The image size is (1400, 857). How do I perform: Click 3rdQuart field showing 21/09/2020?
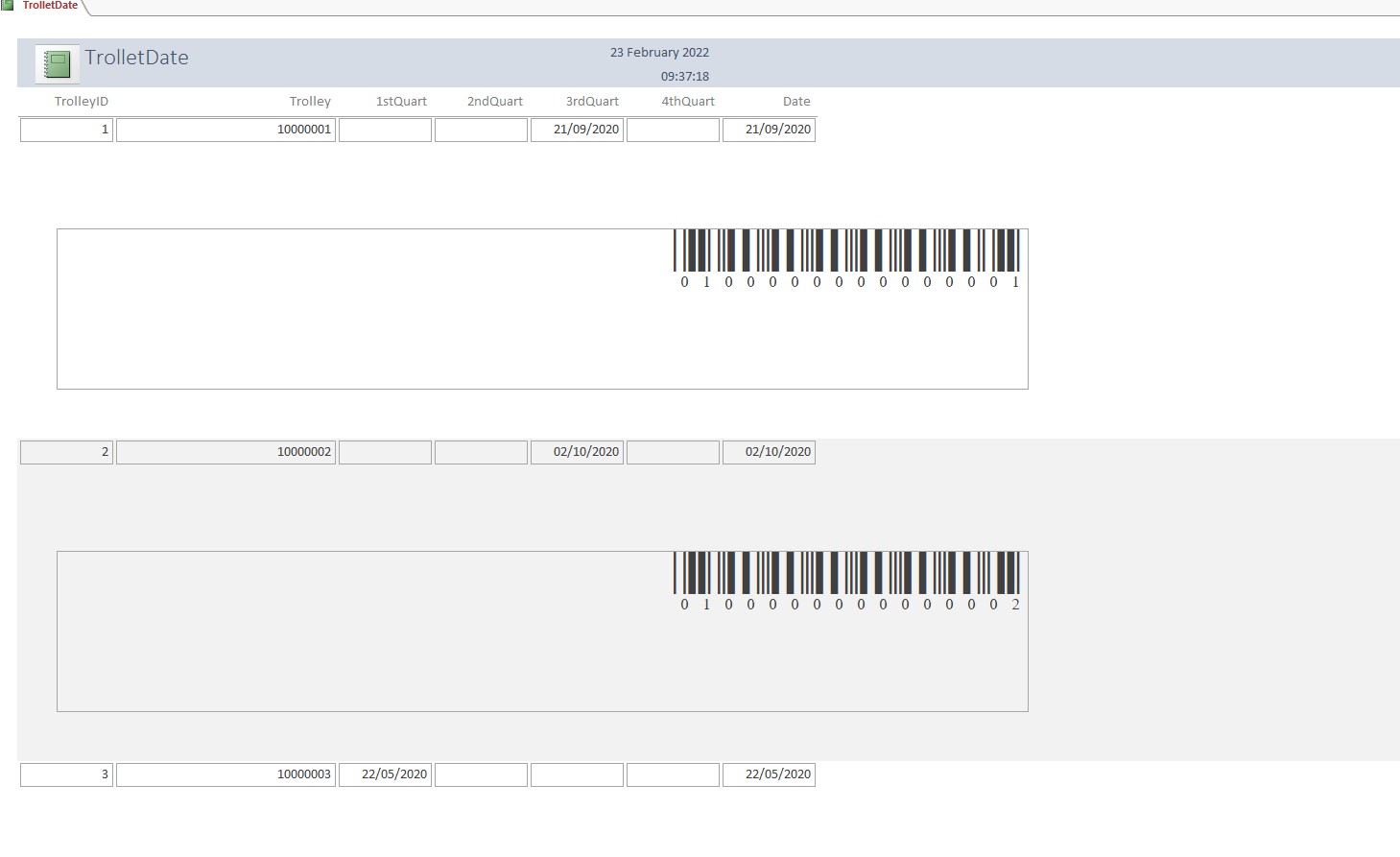pos(577,130)
